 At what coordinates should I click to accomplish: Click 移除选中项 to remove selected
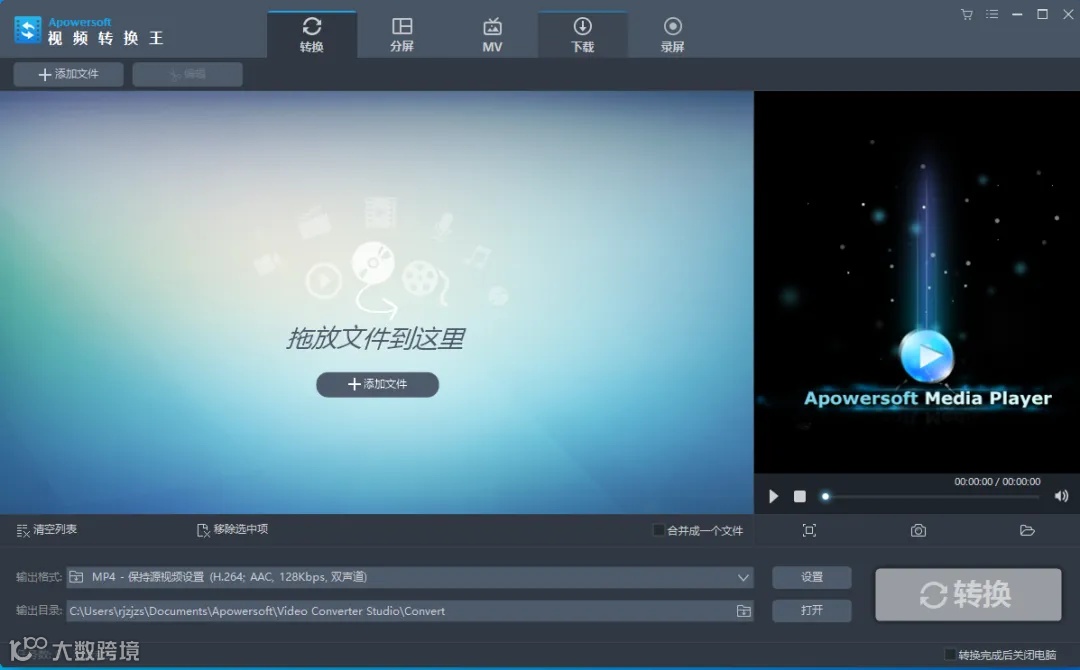point(232,530)
